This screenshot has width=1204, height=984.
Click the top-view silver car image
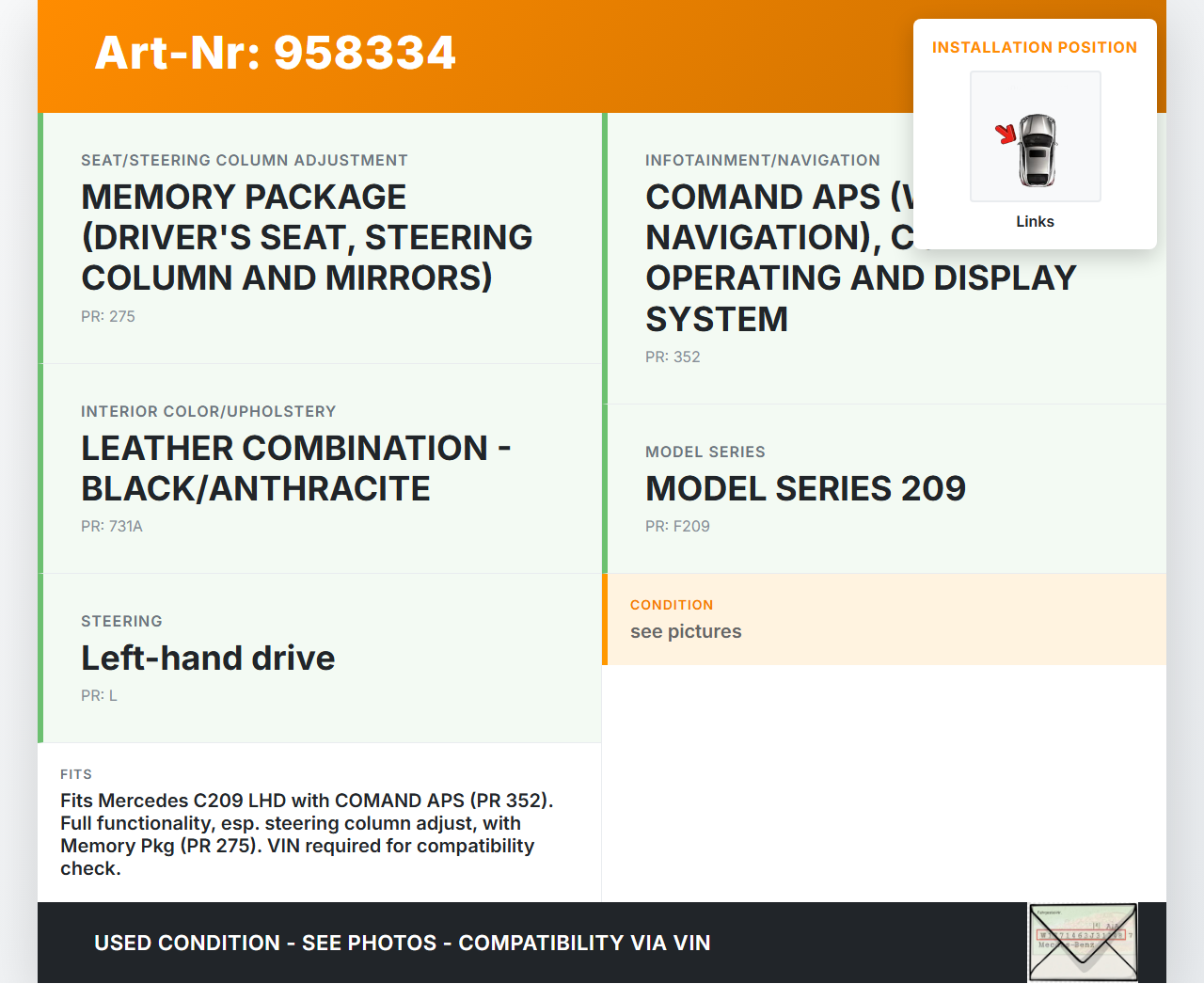click(1038, 150)
